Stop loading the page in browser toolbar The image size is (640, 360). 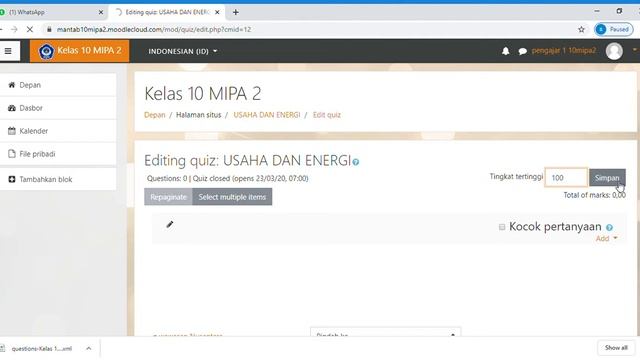click(30, 29)
